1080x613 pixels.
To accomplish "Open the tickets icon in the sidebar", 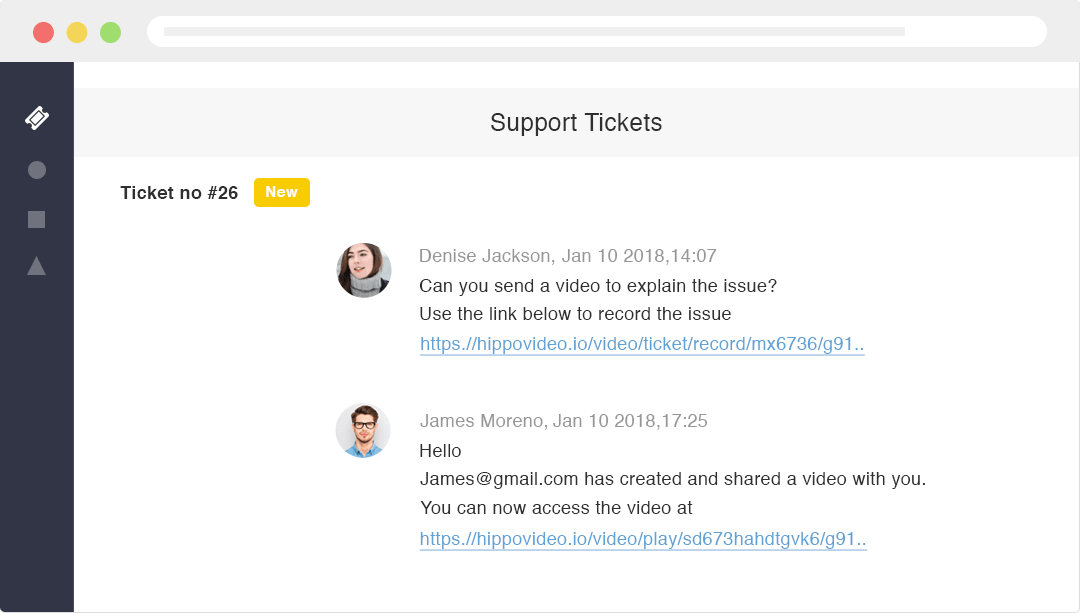I will tap(37, 118).
